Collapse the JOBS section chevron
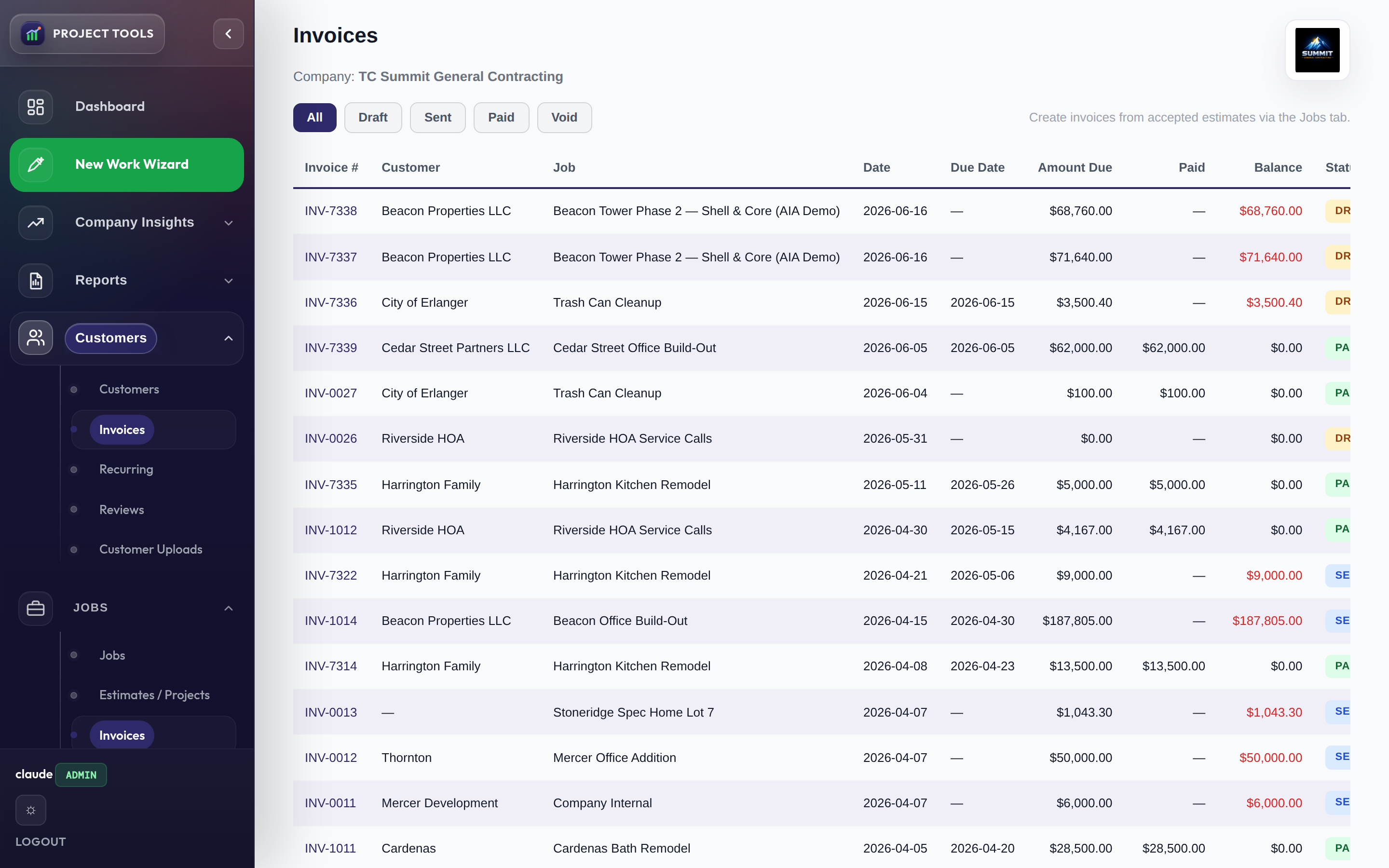The image size is (1389, 868). pyautogui.click(x=229, y=608)
